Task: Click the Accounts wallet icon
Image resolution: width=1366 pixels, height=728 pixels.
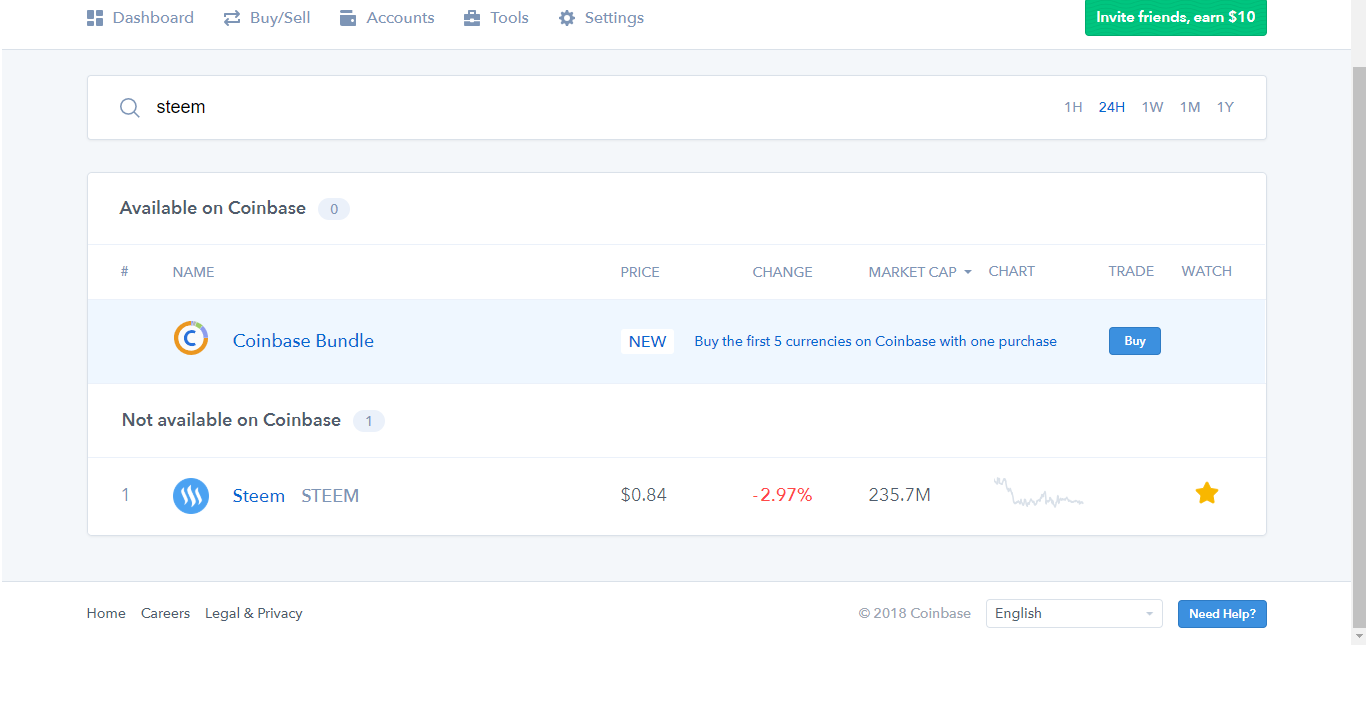Action: [x=348, y=18]
